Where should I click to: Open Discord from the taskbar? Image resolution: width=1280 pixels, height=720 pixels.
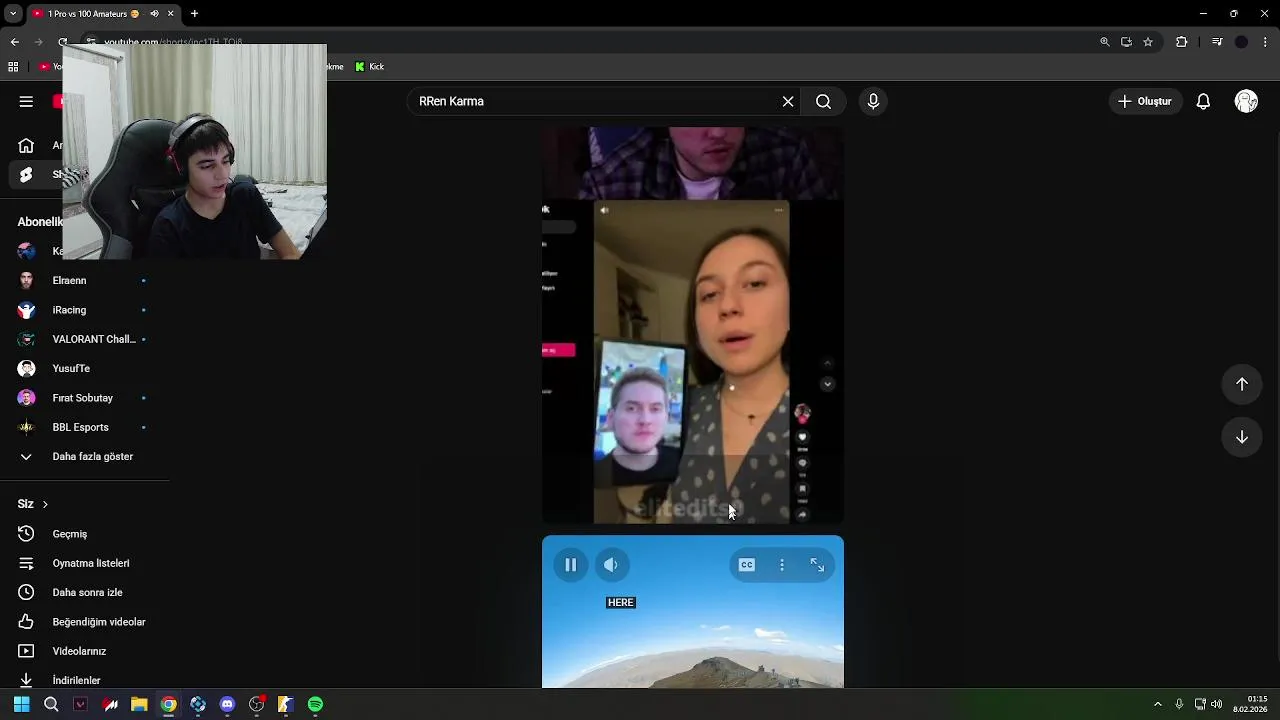(x=227, y=704)
